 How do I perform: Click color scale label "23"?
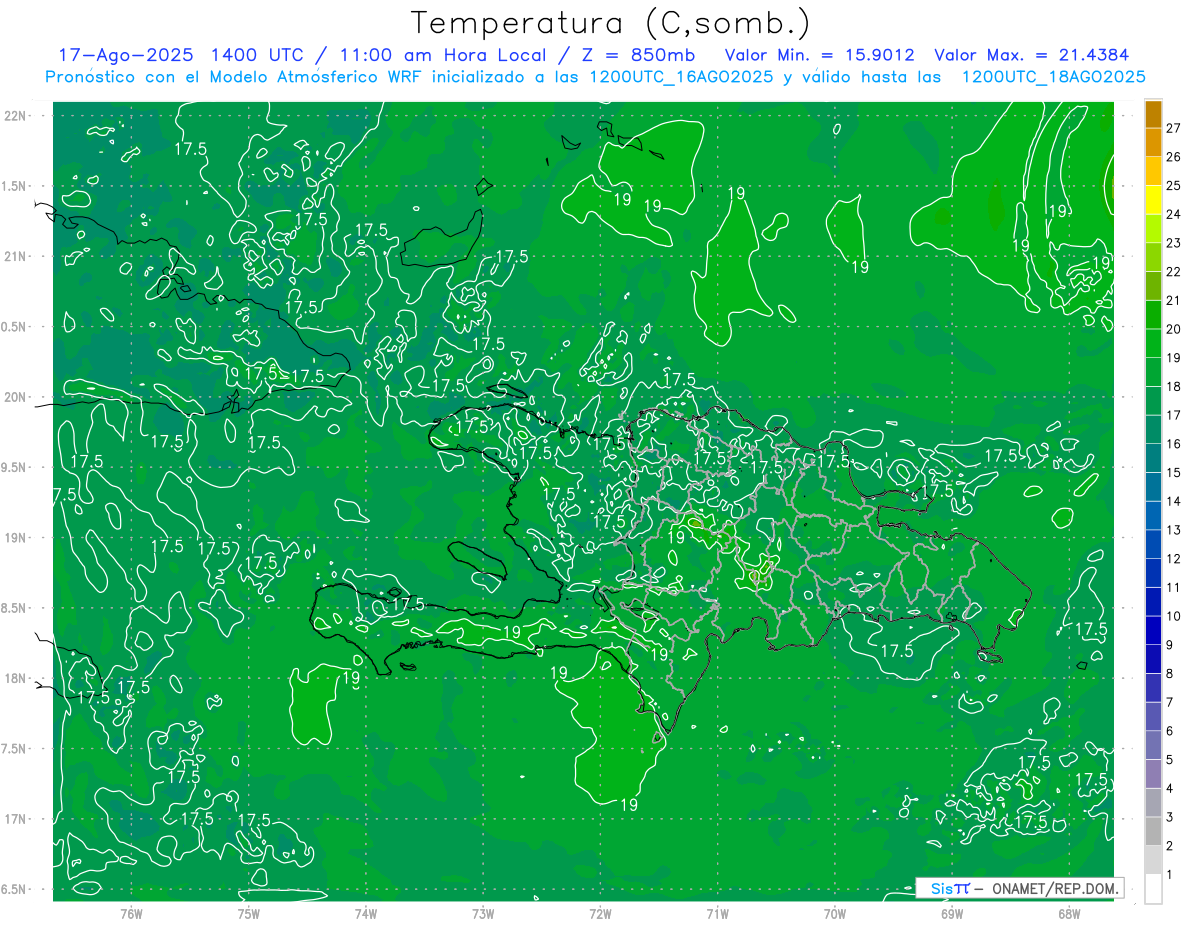click(x=1174, y=243)
